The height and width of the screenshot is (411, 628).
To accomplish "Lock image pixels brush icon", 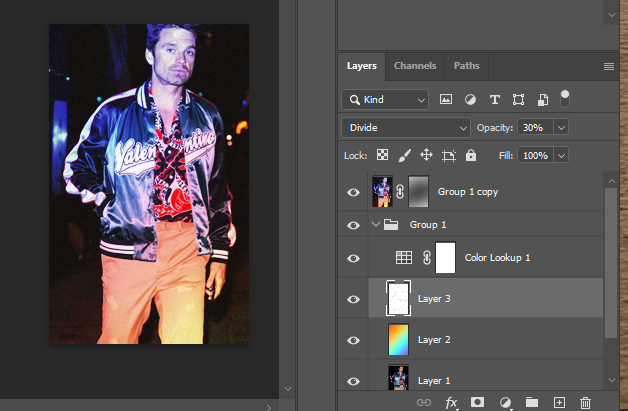I will tap(405, 155).
